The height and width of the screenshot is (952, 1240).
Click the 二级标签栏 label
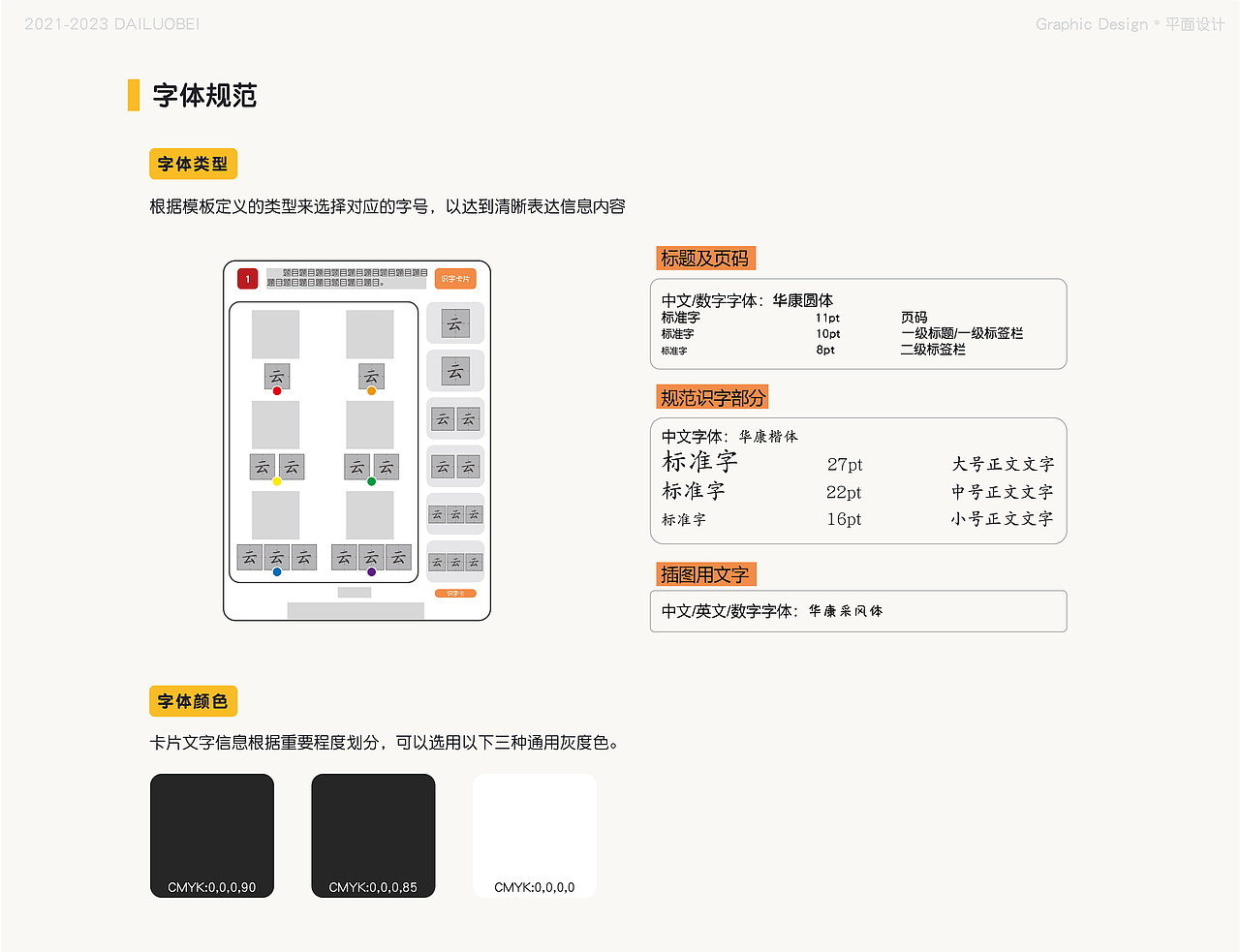click(933, 350)
